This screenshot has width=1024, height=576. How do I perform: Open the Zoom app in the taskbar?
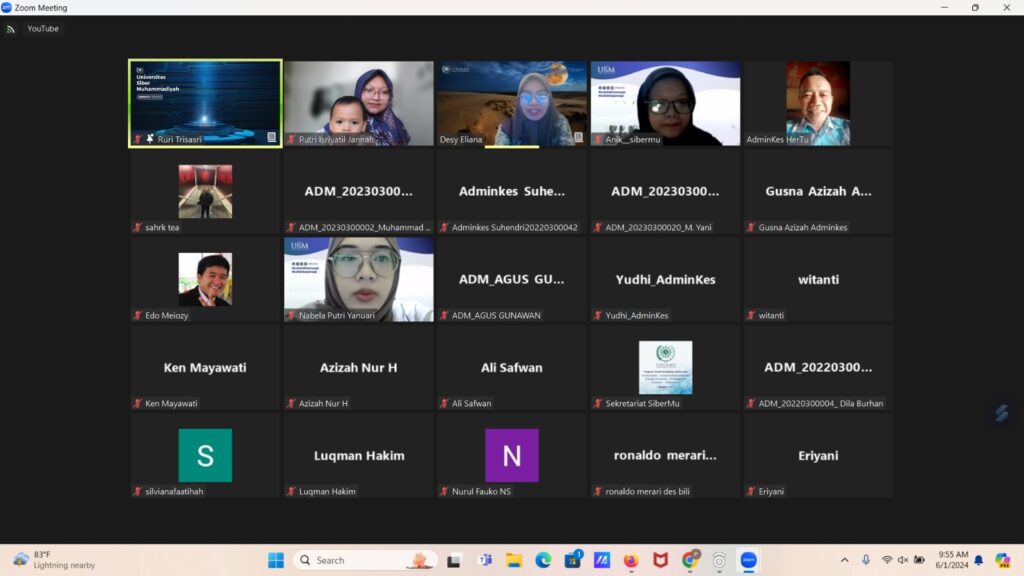pos(747,560)
